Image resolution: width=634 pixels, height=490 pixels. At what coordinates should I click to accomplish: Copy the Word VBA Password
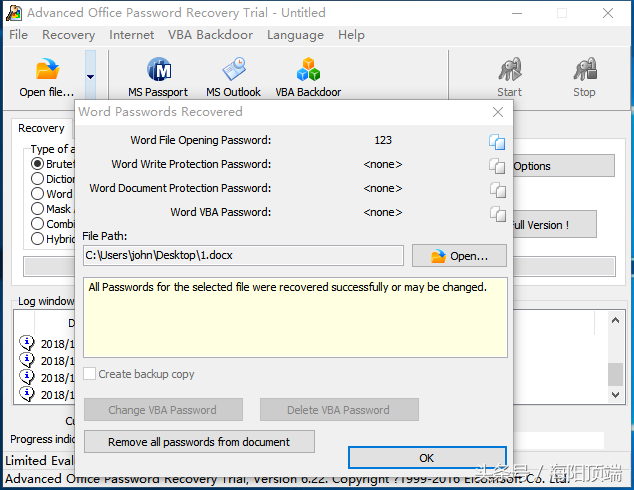click(x=498, y=214)
